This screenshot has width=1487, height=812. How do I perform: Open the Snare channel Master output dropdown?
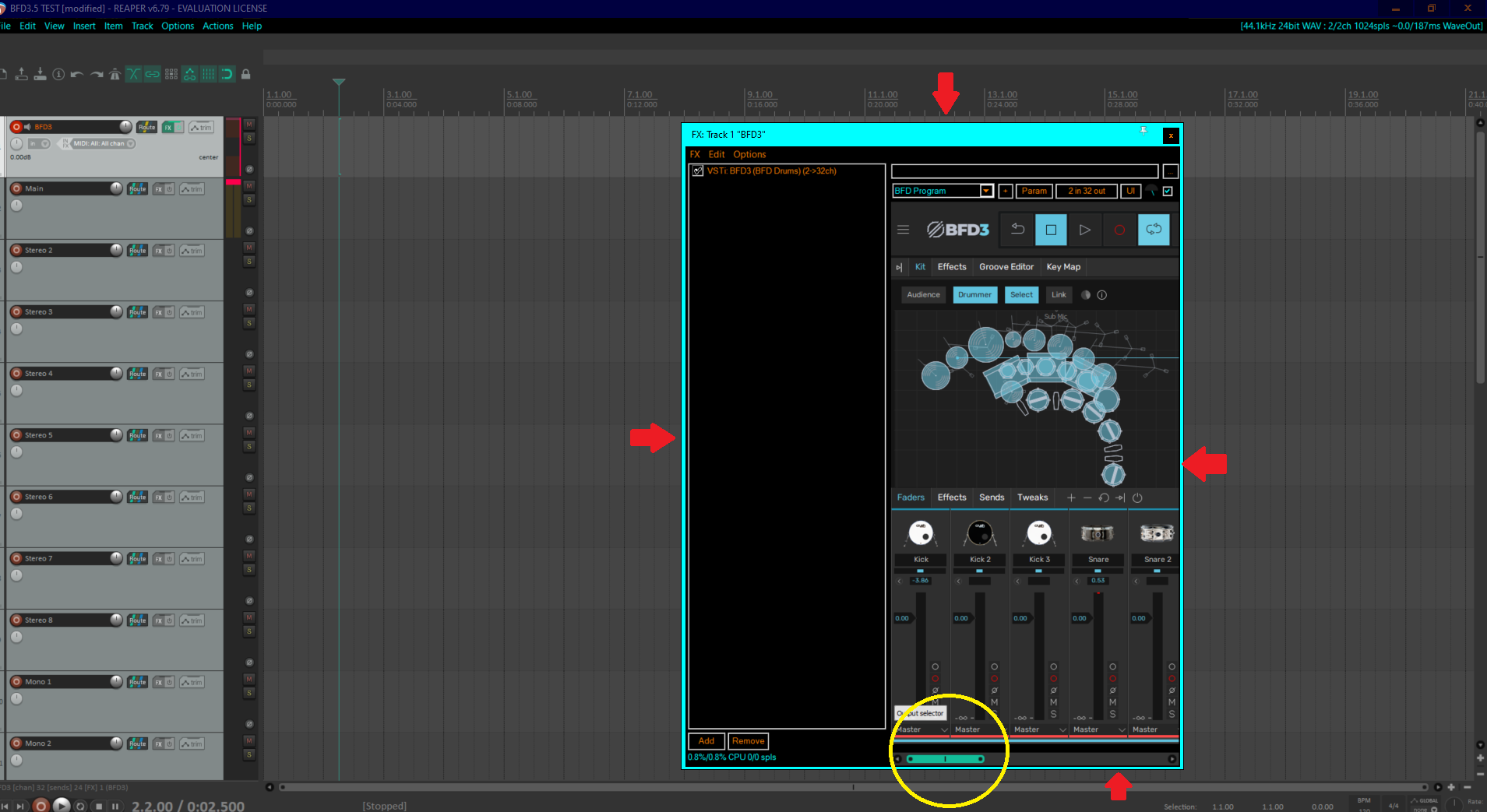[x=1098, y=729]
